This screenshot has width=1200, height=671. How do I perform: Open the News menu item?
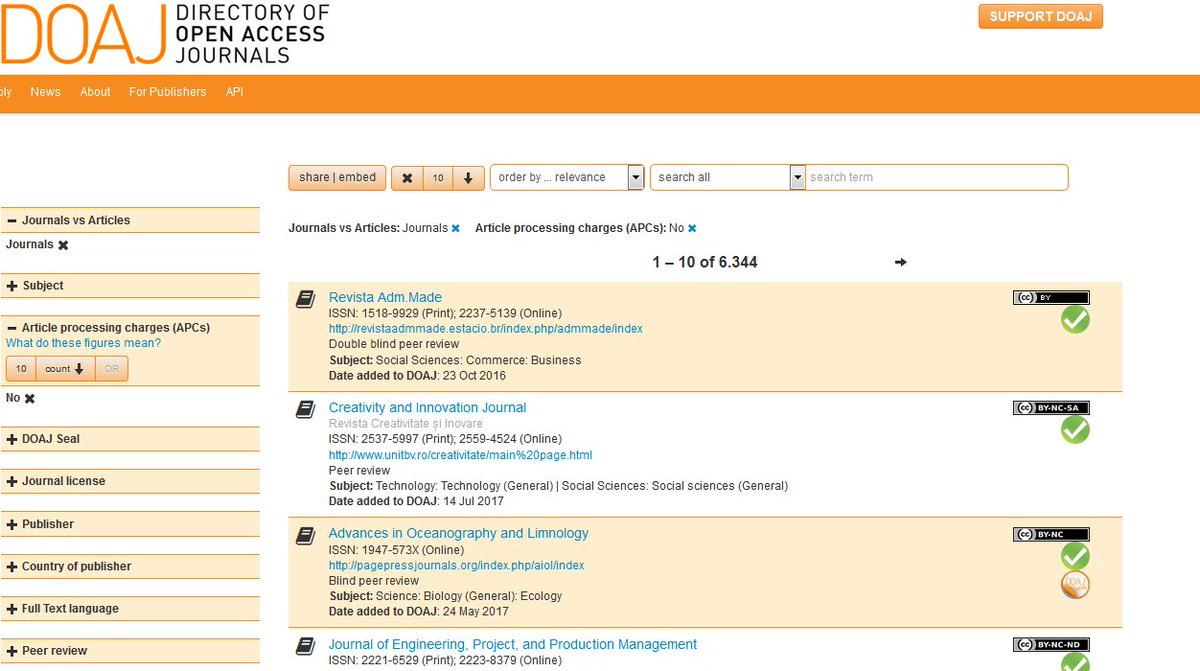click(45, 91)
